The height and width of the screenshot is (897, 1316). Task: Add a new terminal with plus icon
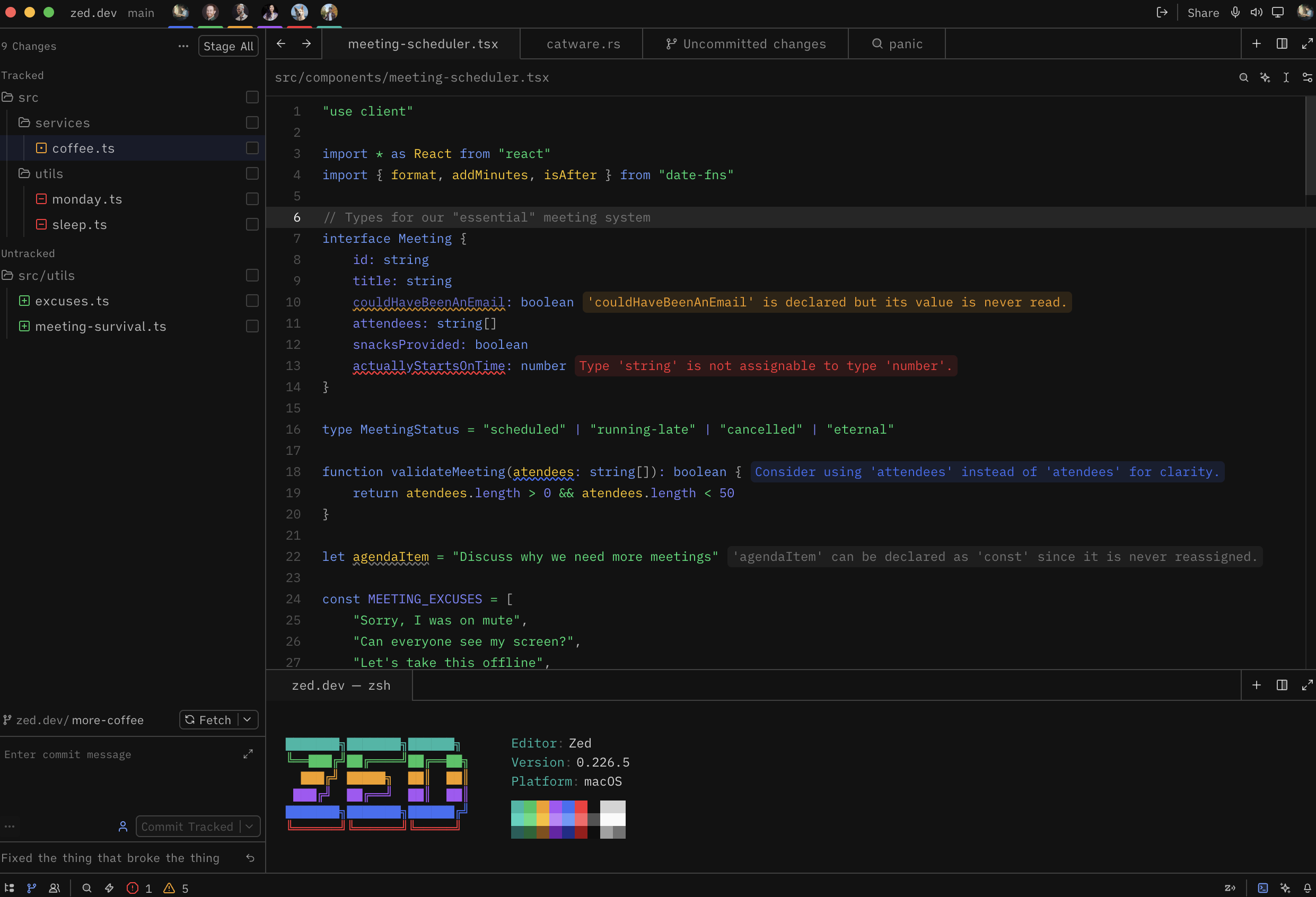(x=1256, y=685)
